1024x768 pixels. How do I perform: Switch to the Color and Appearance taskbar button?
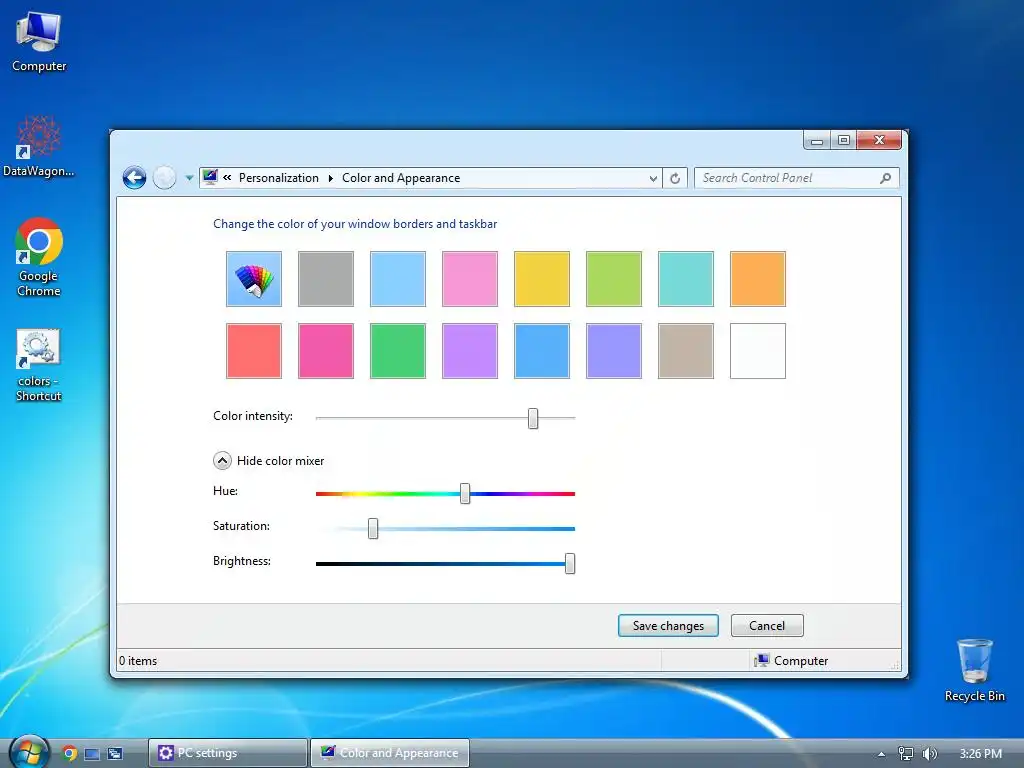(x=389, y=753)
